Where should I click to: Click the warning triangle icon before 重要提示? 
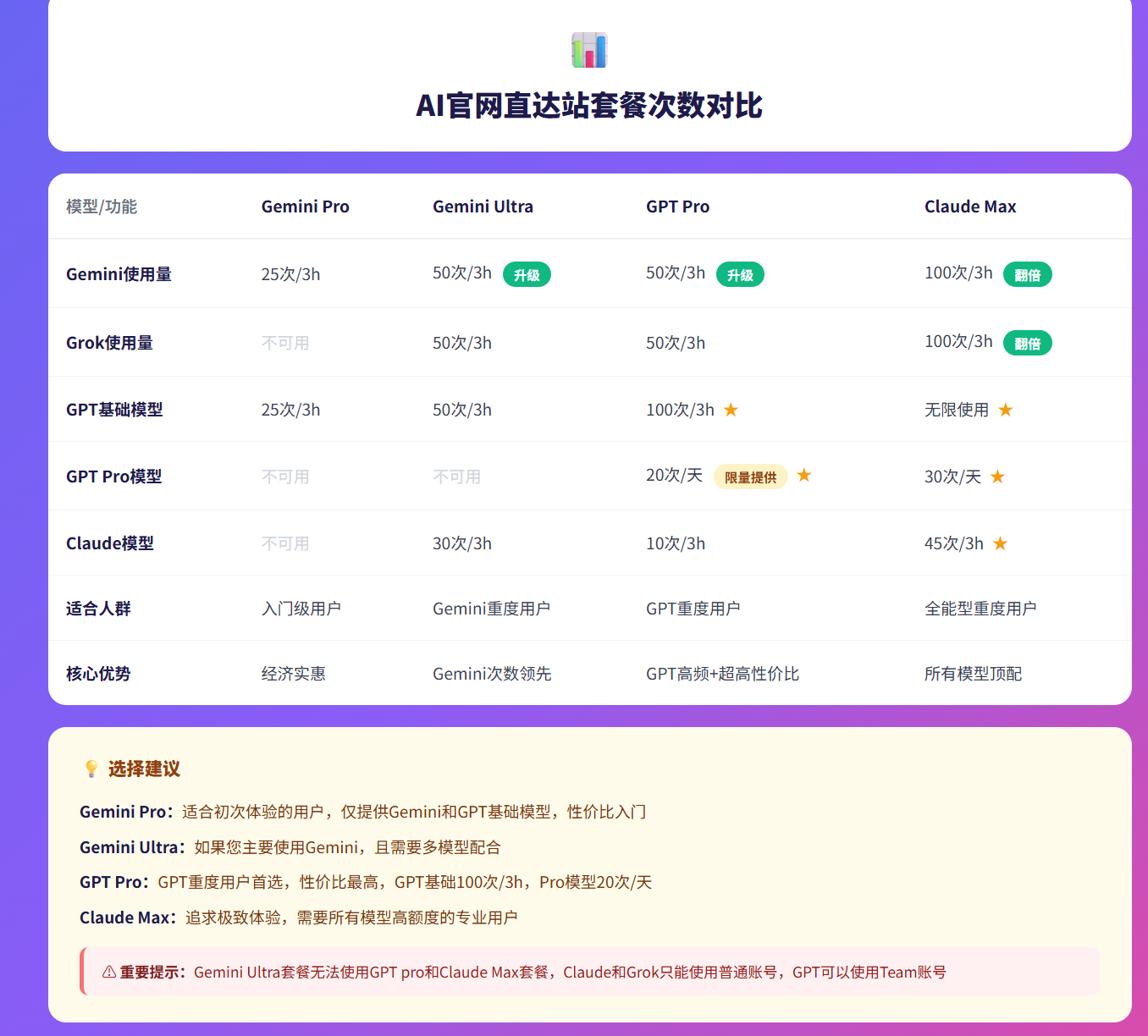tap(109, 972)
